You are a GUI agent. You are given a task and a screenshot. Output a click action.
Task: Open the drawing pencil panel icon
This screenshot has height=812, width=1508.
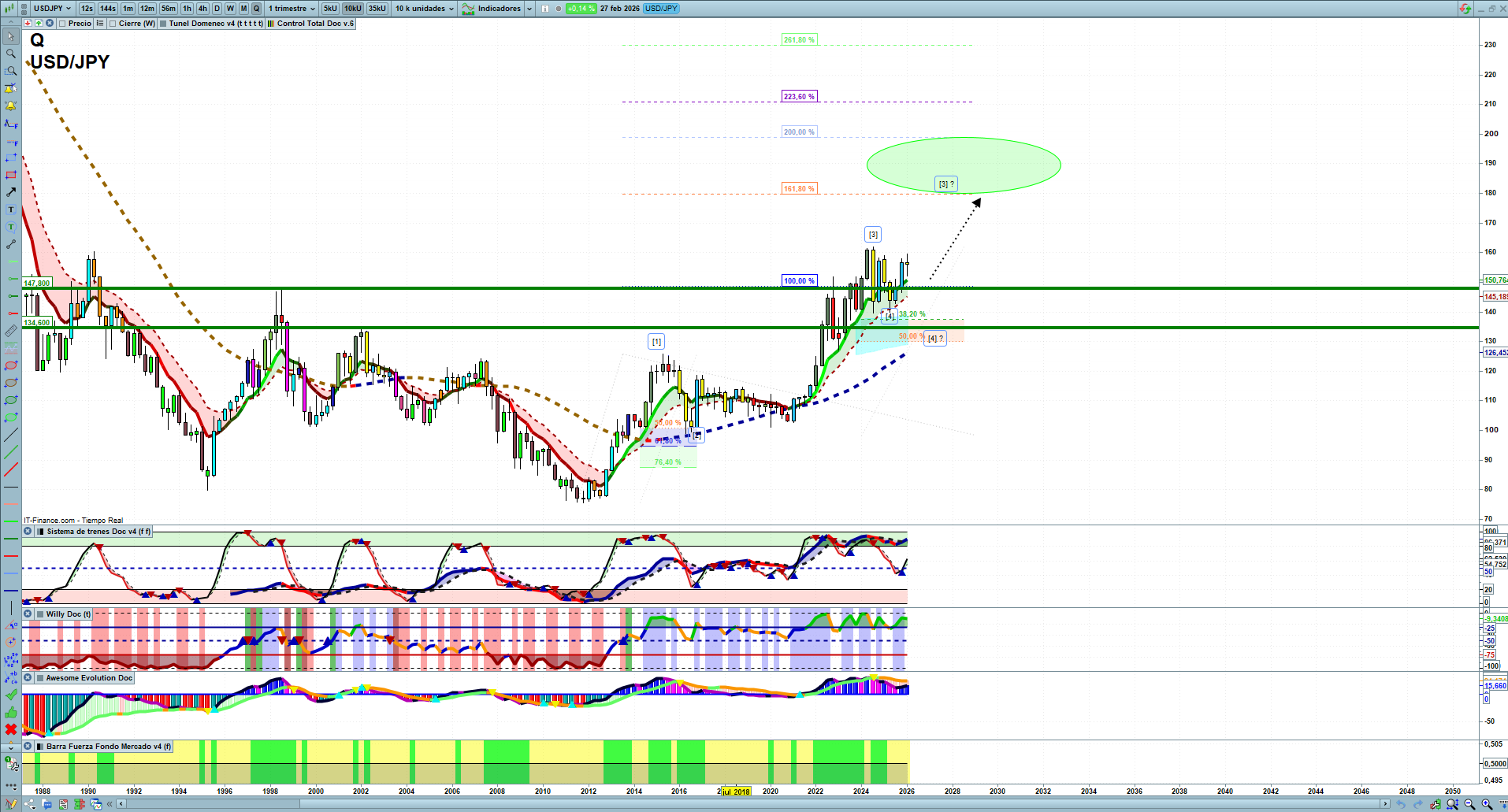pos(11,804)
